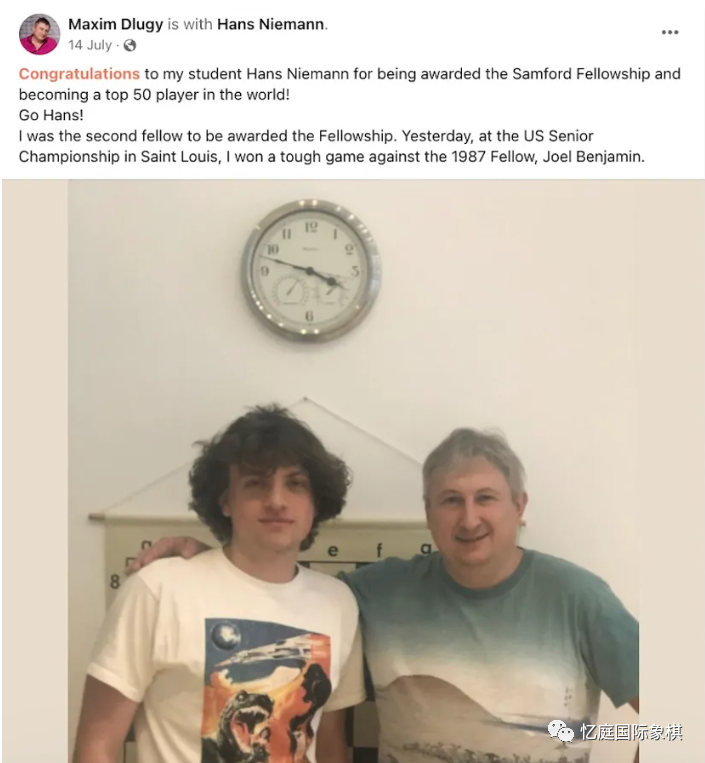This screenshot has height=763, width=705.
Task: Open the three-dot post options menu
Action: pyautogui.click(x=669, y=32)
